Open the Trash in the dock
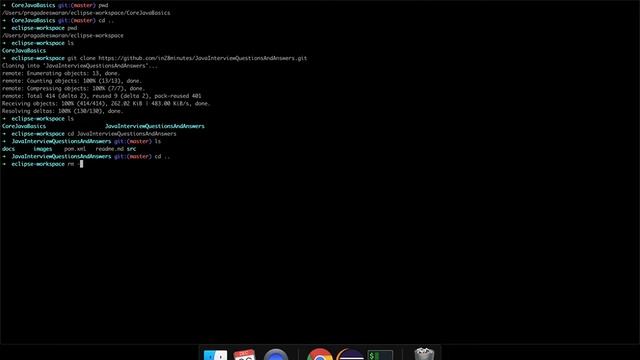 pos(424,354)
